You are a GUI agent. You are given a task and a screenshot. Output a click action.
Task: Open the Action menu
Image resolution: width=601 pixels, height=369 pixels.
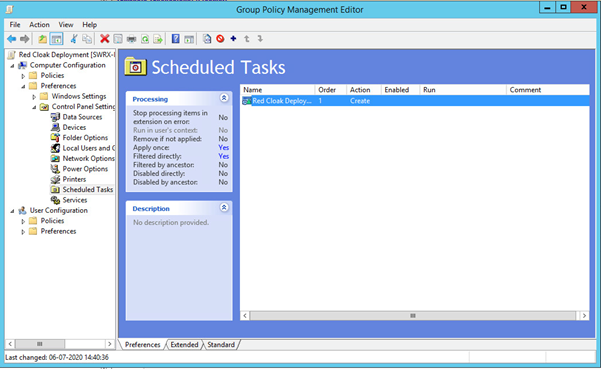click(x=39, y=25)
